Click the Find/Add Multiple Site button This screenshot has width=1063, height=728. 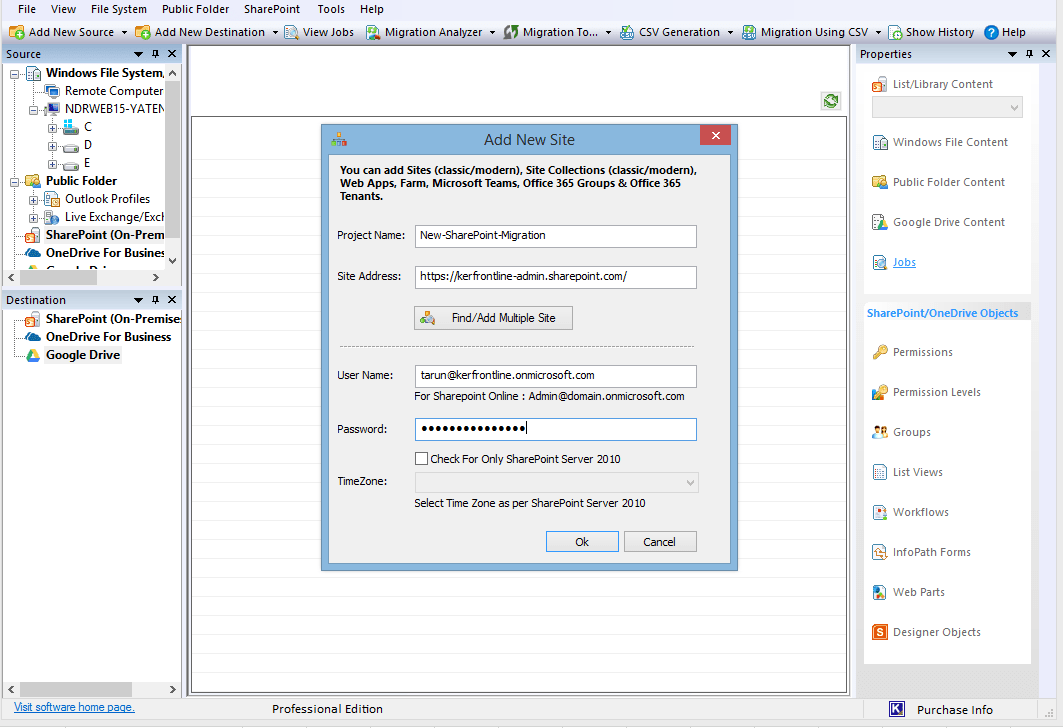[494, 318]
